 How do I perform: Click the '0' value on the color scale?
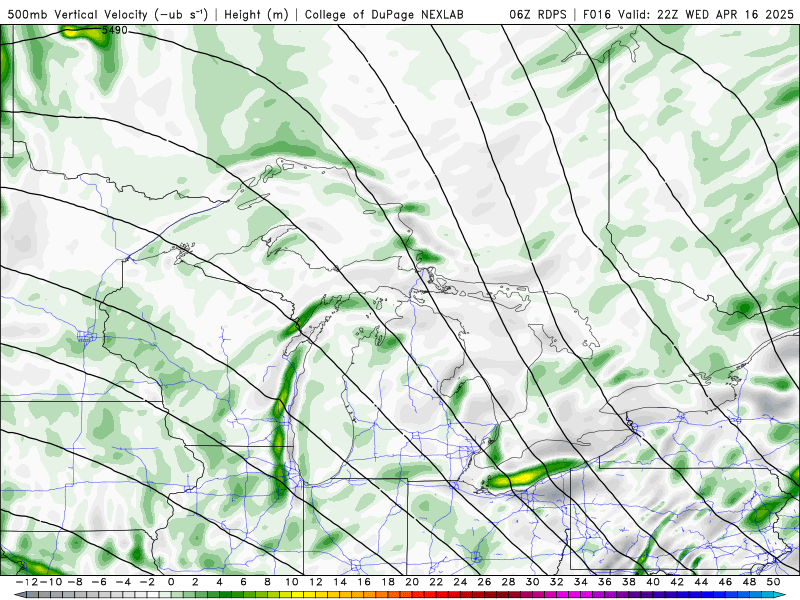click(x=171, y=582)
